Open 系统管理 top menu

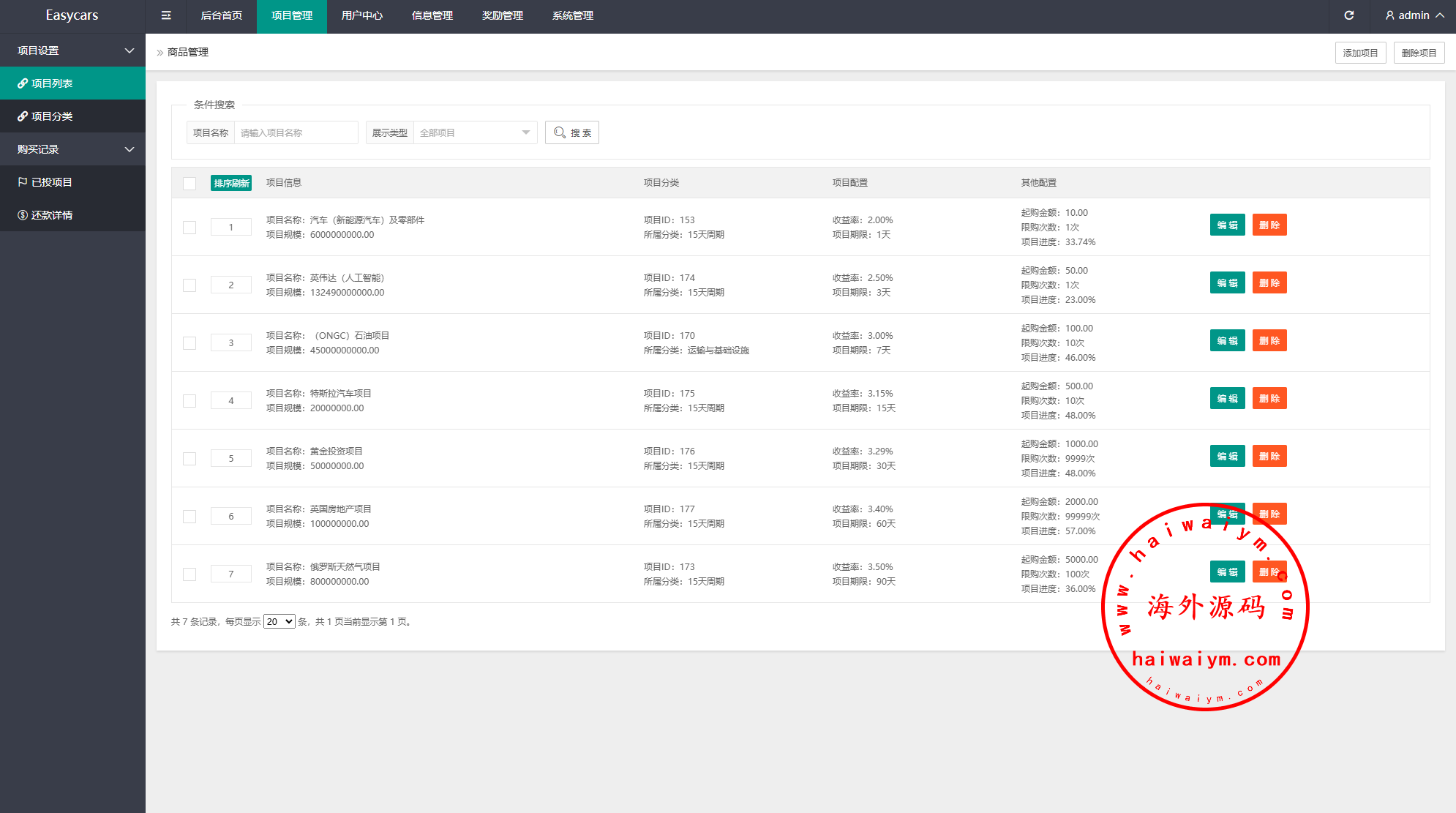[572, 15]
